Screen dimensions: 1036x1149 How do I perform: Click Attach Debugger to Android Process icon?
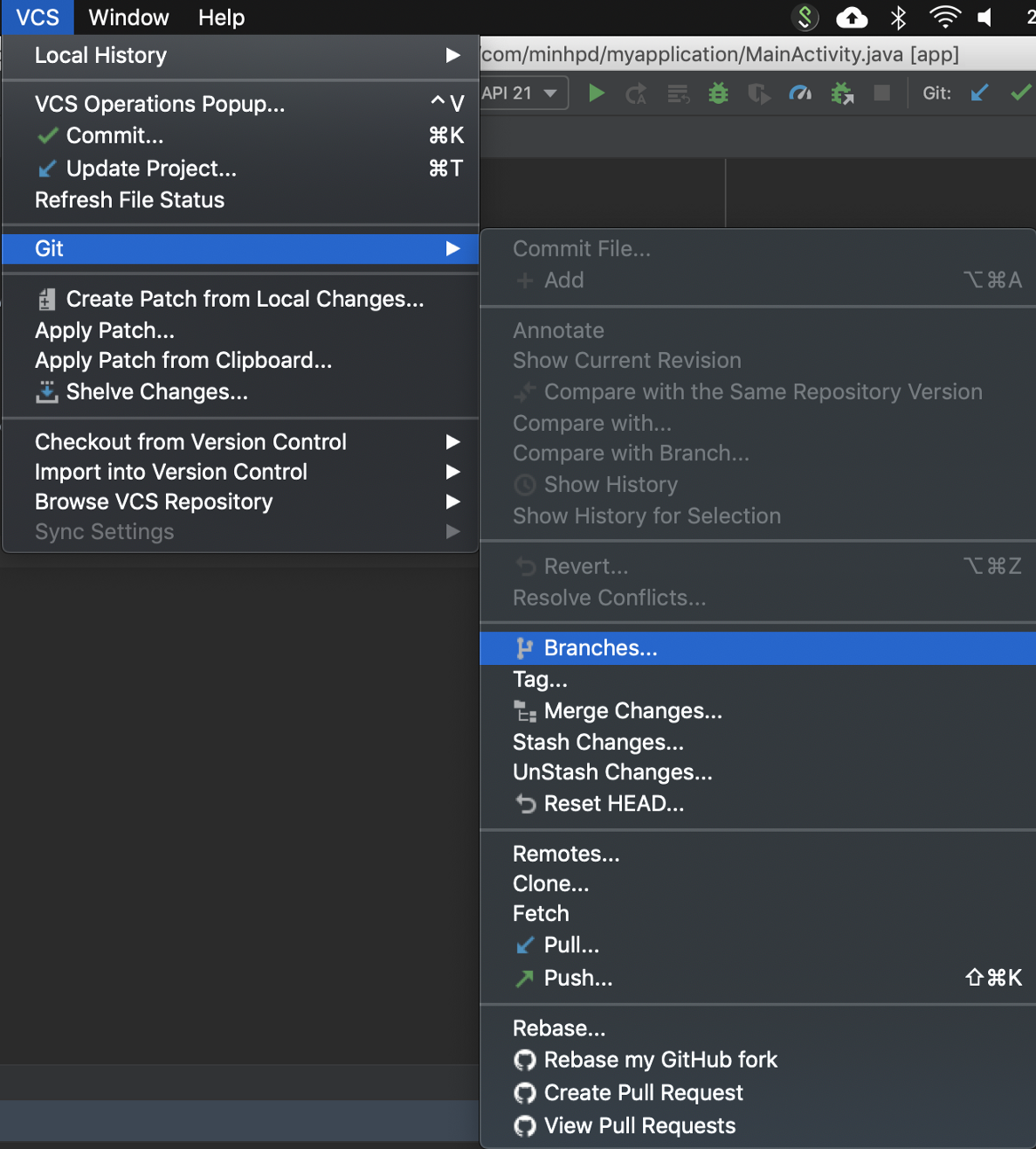(x=842, y=93)
